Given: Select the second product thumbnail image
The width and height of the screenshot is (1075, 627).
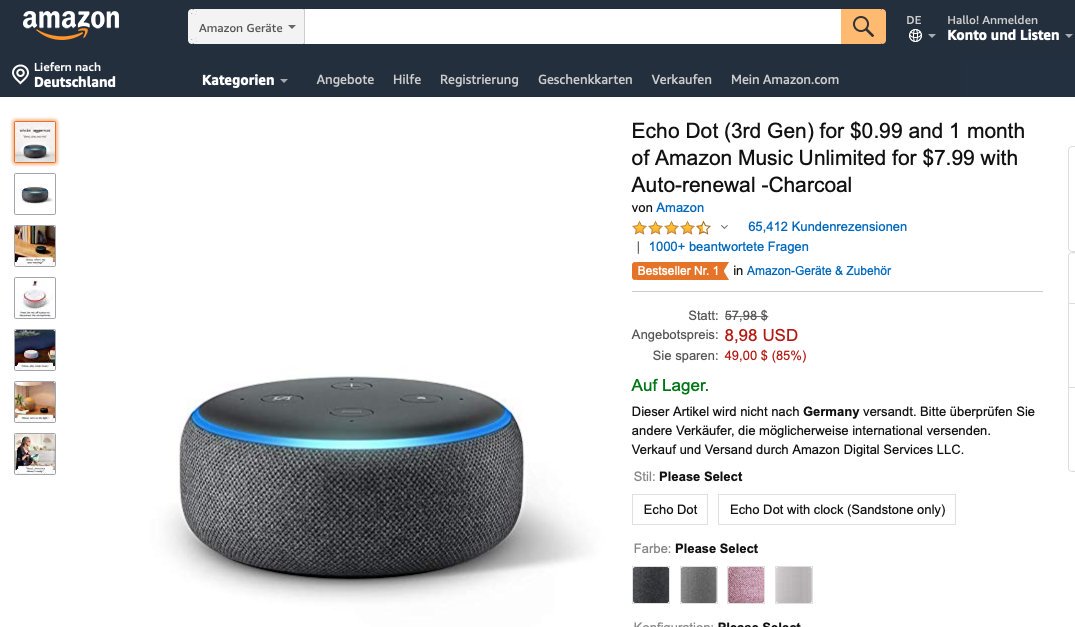Looking at the screenshot, I should pyautogui.click(x=35, y=194).
